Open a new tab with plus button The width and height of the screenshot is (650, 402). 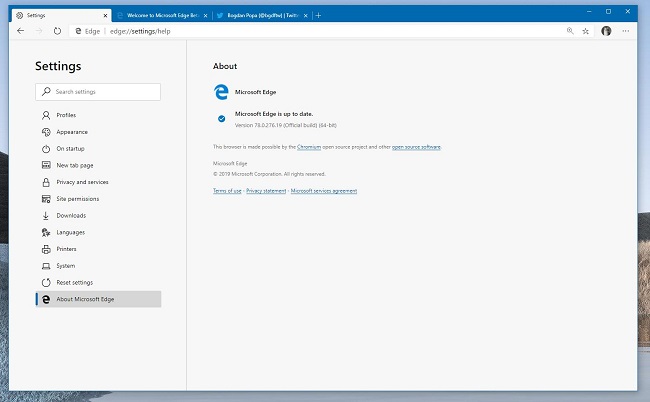tap(318, 15)
